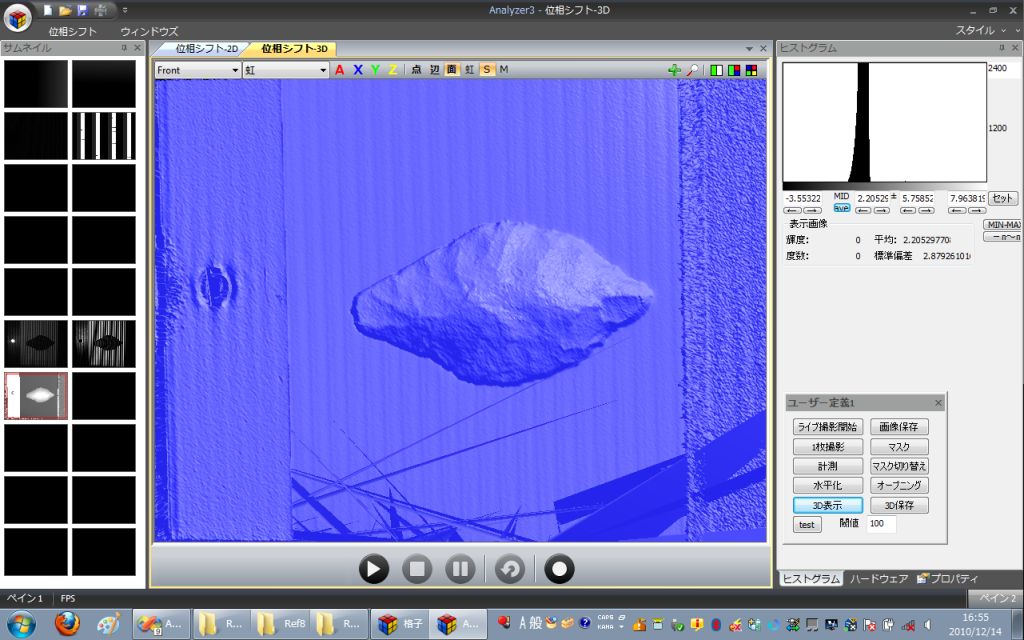The width and height of the screenshot is (1024, 640).
Task: Click the Analyzer3 cube application button
Action: coord(18,18)
